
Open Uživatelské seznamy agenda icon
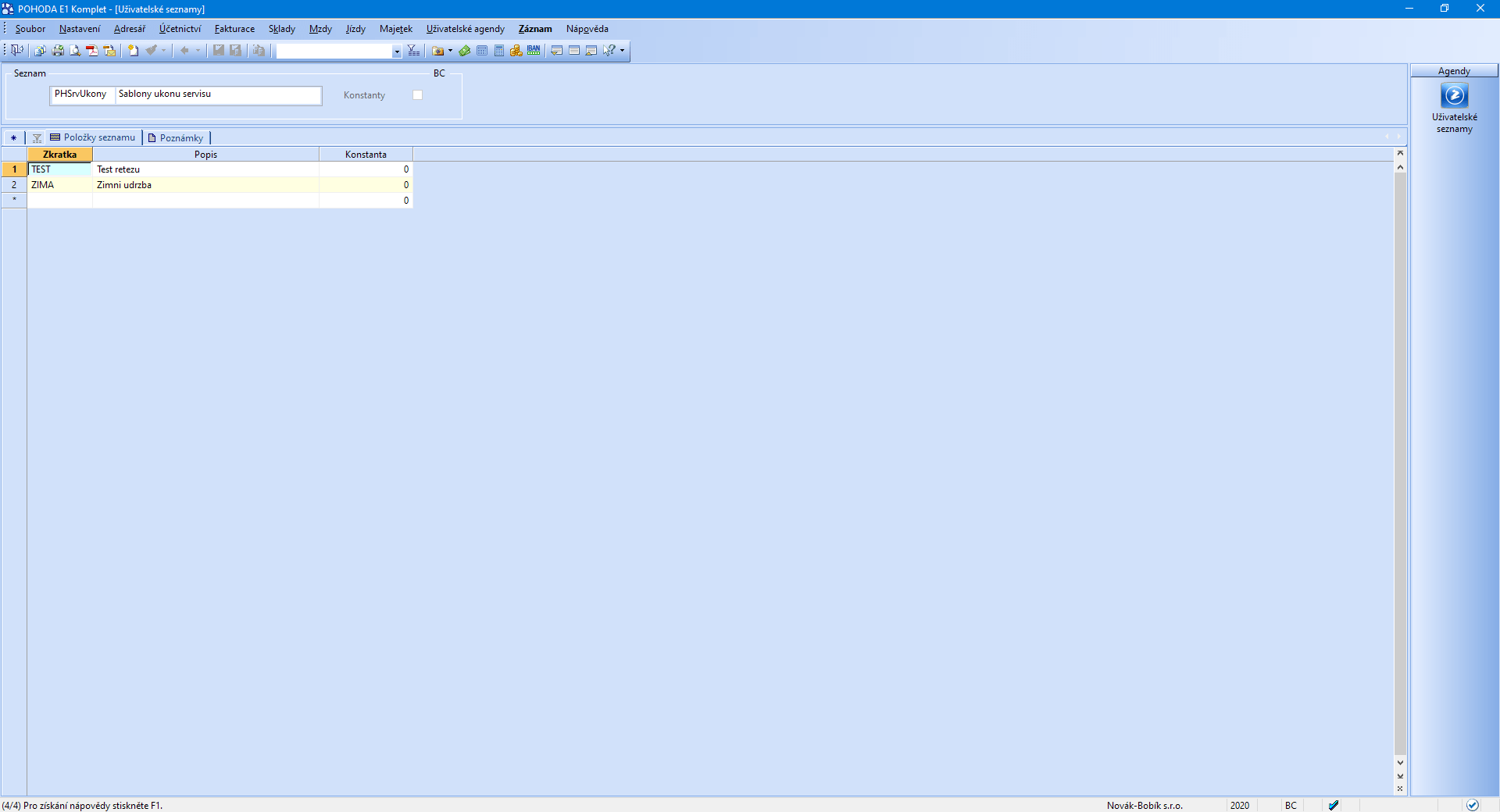click(1454, 95)
